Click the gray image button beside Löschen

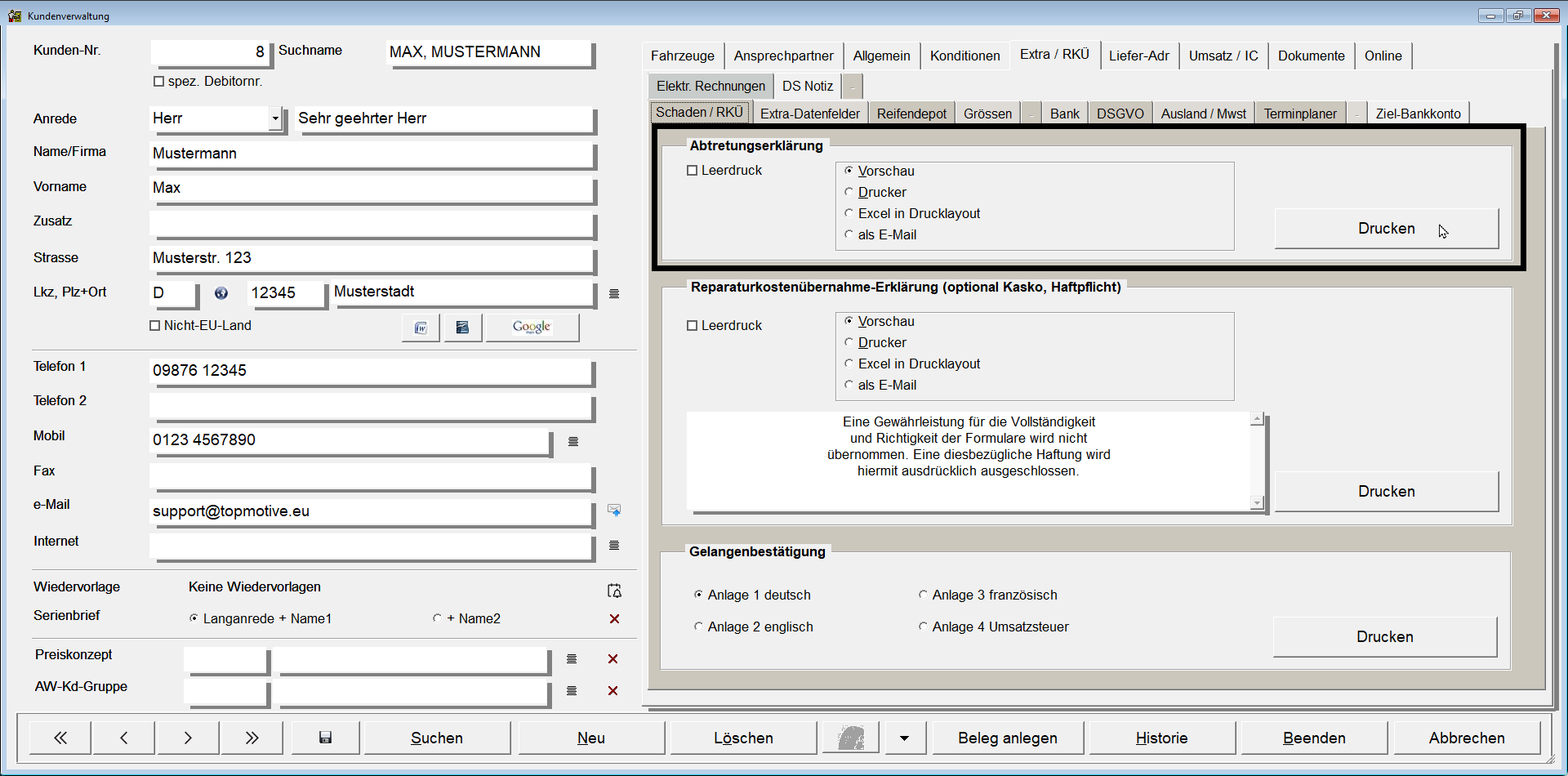851,738
